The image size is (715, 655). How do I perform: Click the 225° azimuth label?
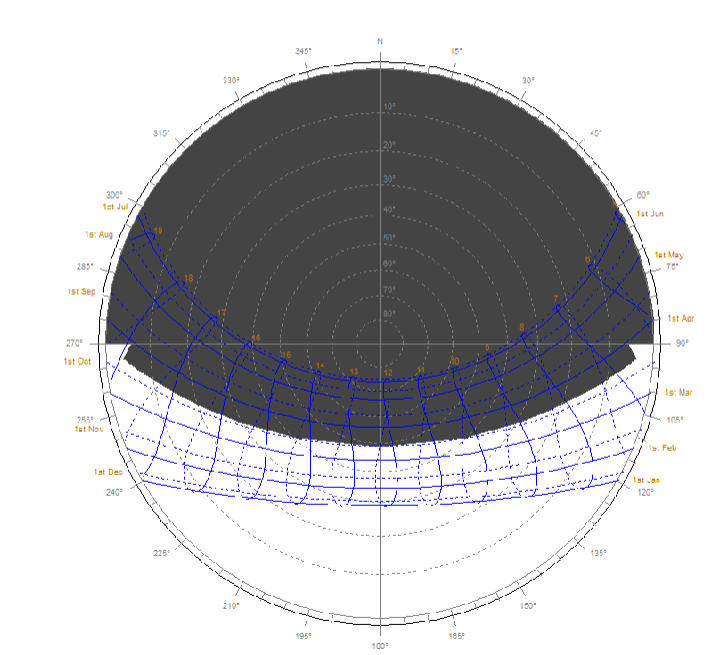coord(161,553)
